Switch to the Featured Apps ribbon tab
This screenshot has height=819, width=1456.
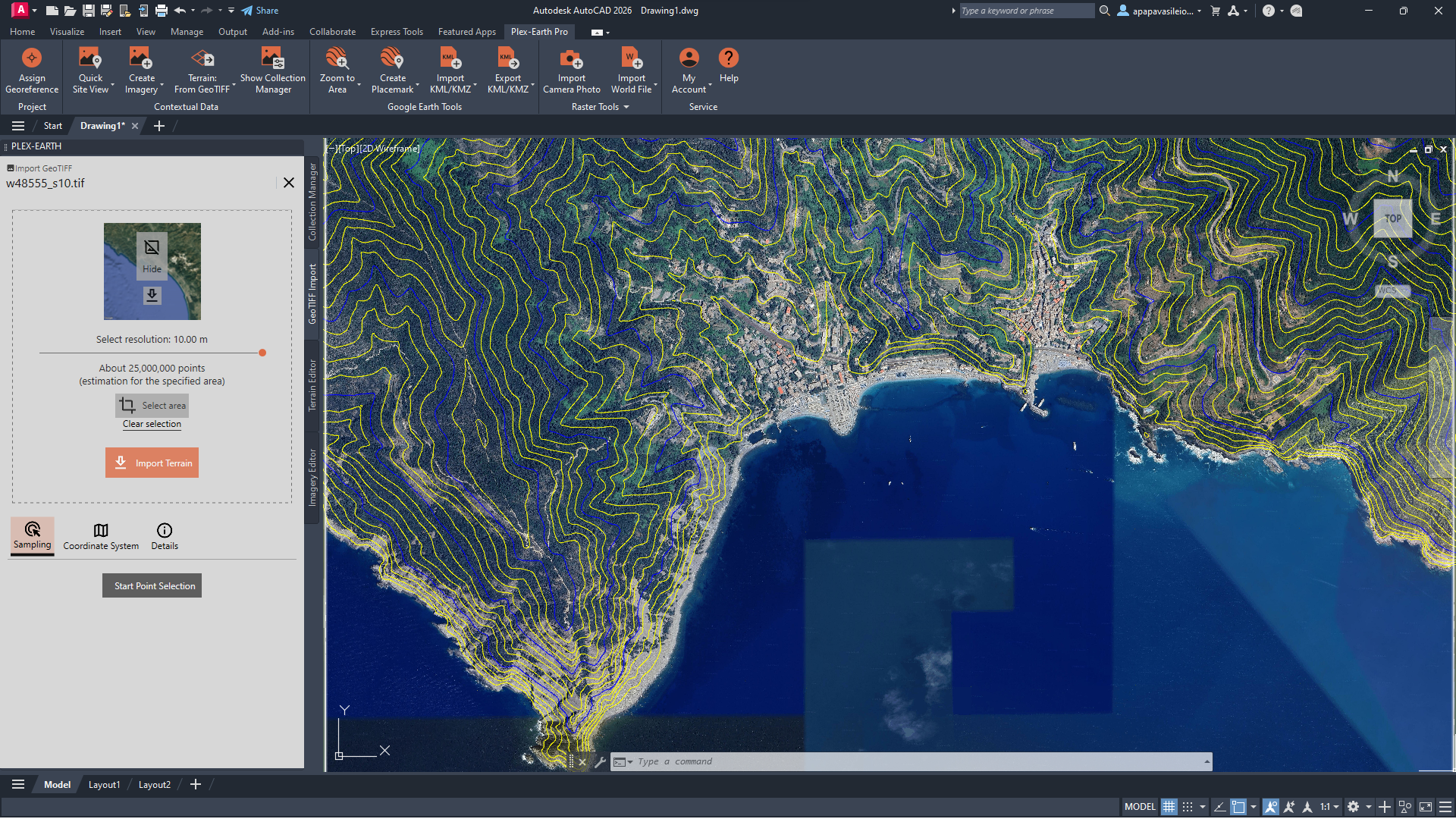pos(466,32)
